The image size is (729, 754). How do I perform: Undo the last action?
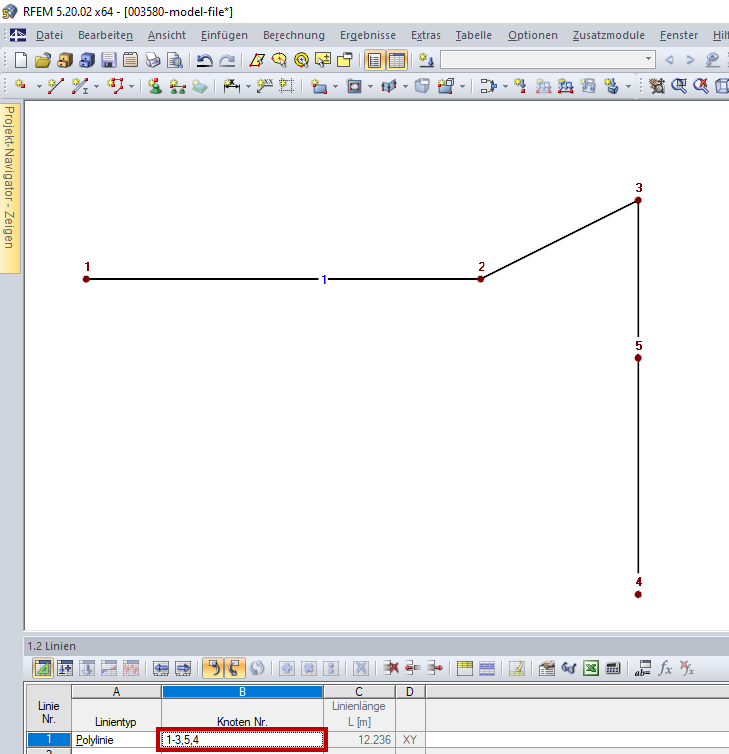pos(205,60)
